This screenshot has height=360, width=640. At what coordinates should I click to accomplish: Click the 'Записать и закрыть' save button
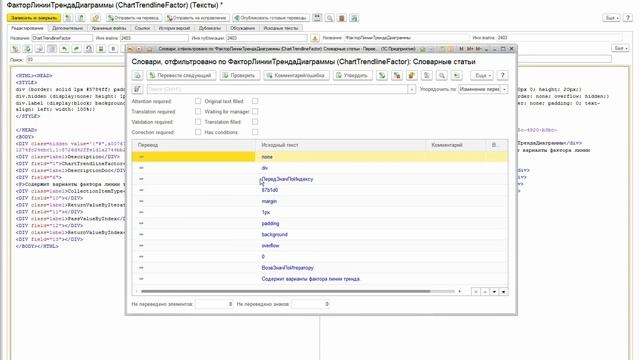(x=34, y=18)
